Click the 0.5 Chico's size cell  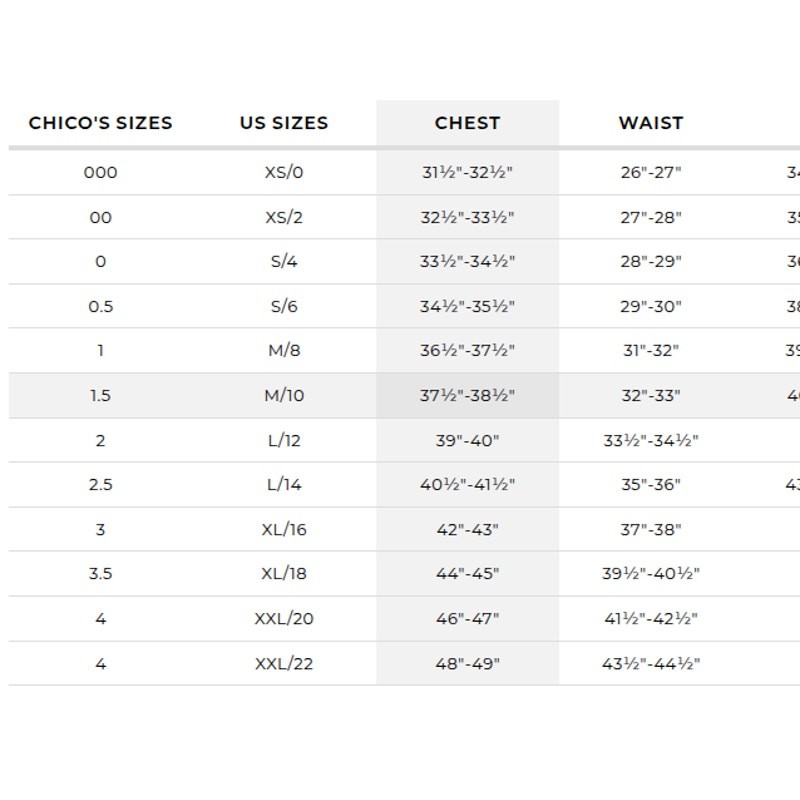[101, 307]
